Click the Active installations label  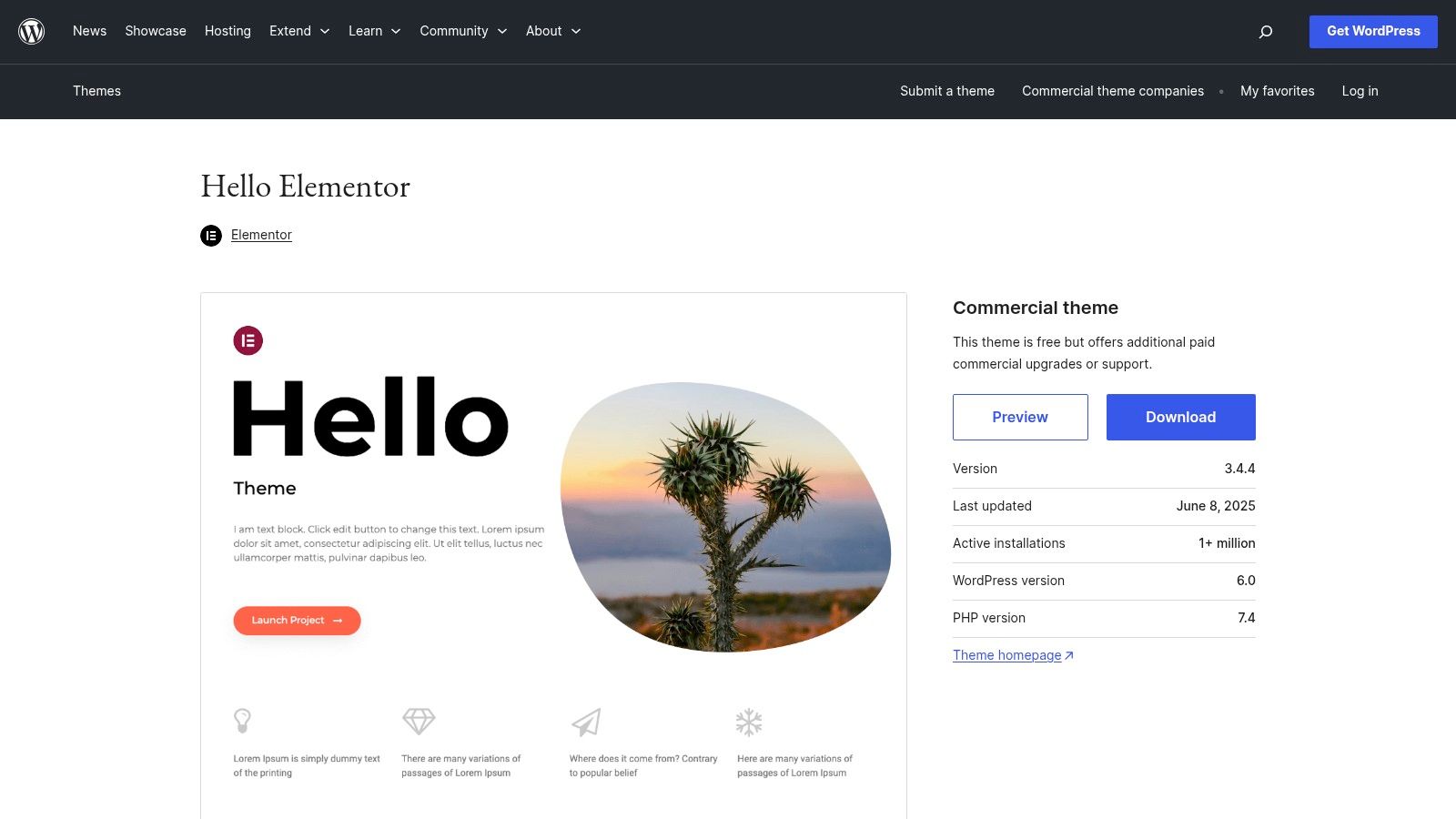click(1008, 543)
